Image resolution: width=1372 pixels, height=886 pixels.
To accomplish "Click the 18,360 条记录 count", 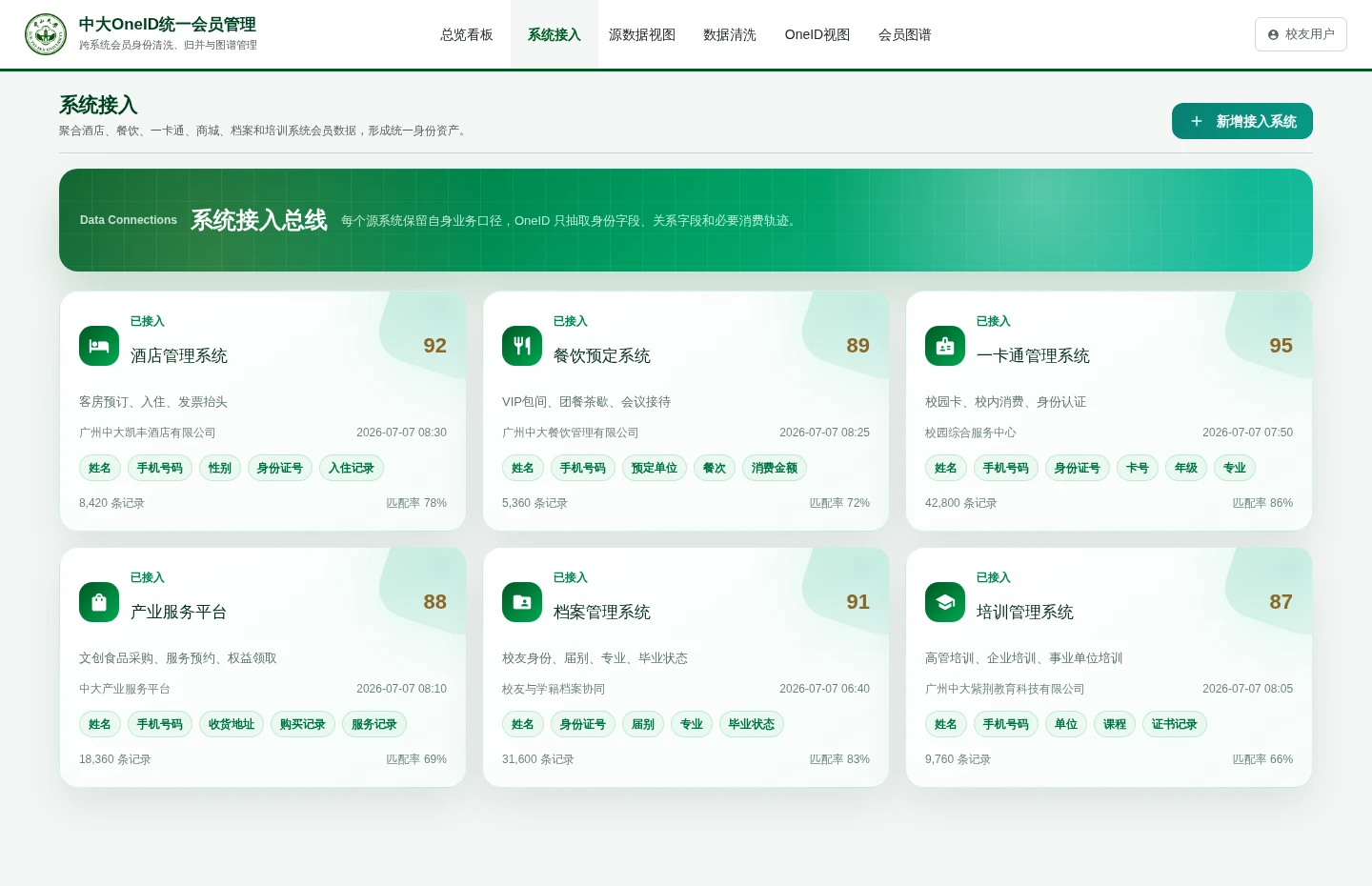I will coord(115,759).
